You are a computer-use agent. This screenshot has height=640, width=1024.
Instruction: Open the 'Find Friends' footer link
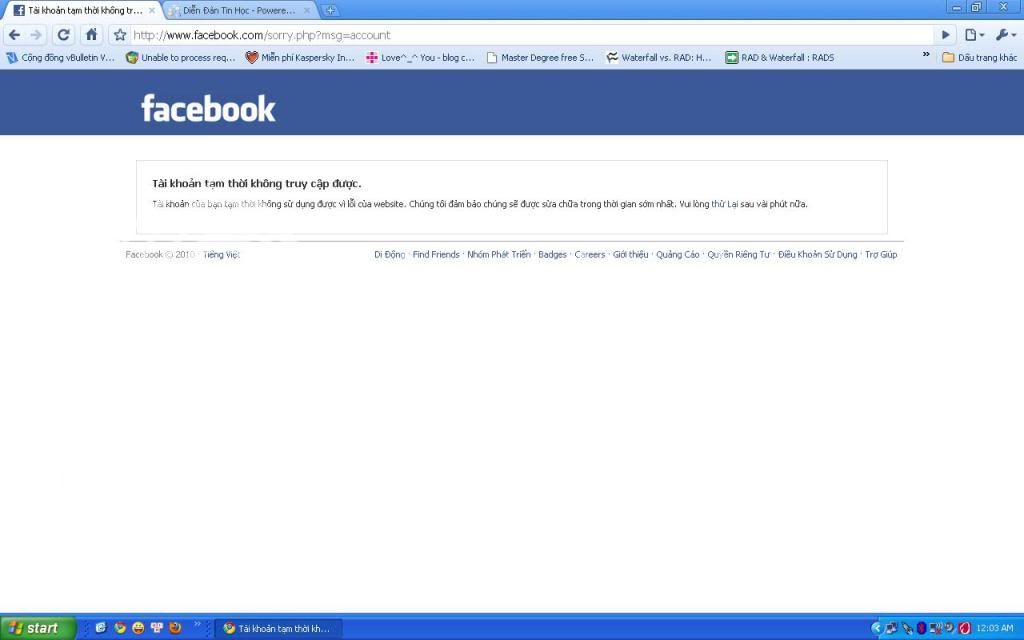tap(436, 255)
